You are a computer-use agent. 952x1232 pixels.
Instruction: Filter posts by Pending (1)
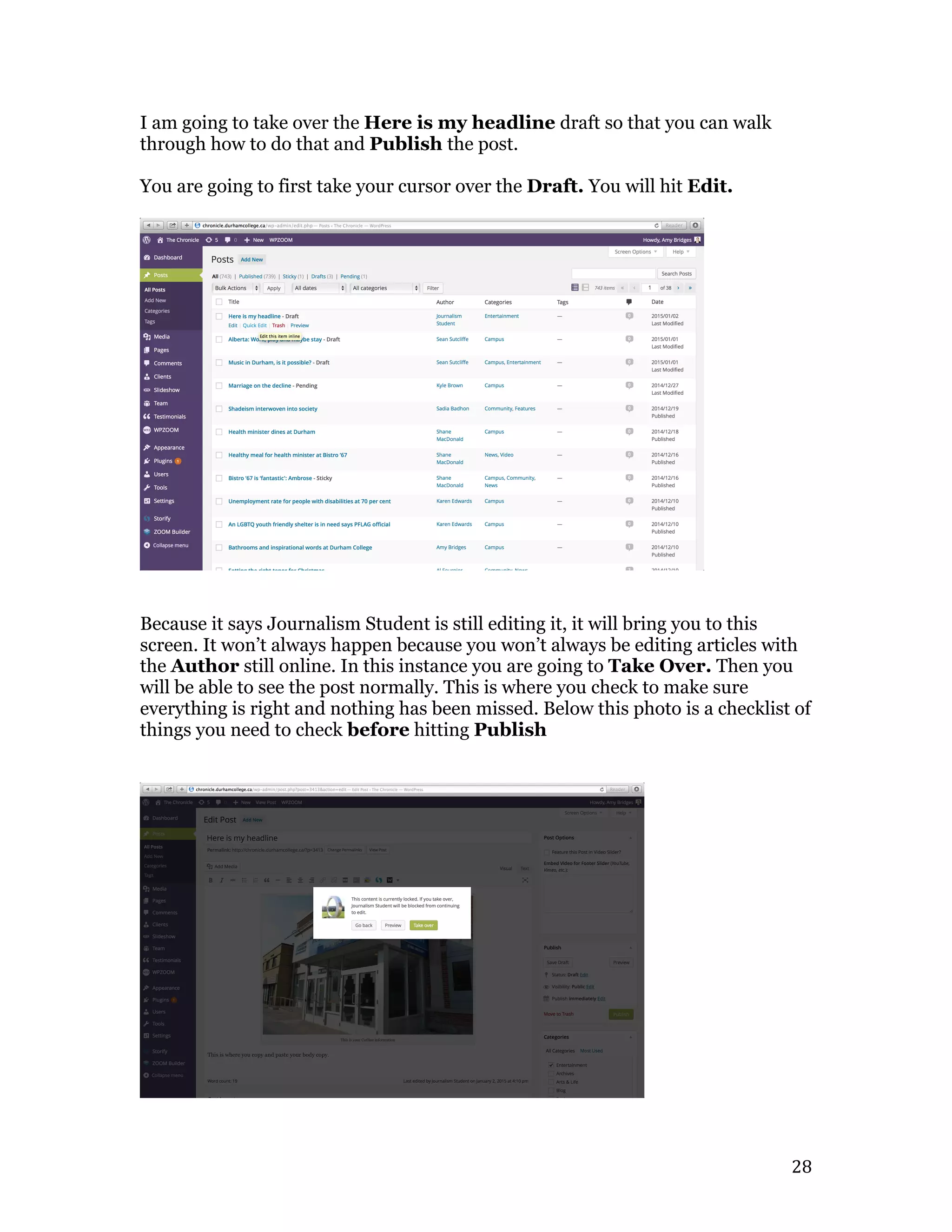354,277
